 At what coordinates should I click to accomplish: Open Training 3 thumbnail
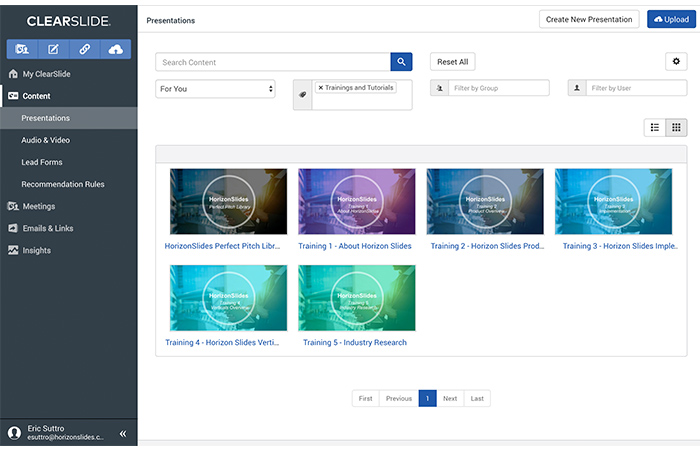(x=613, y=202)
